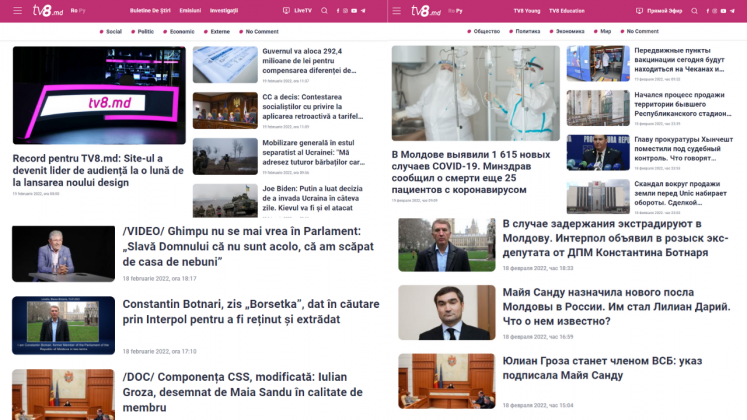Open Facebook icon on Romanian page header
This screenshot has width=747, height=420.
(338, 10)
